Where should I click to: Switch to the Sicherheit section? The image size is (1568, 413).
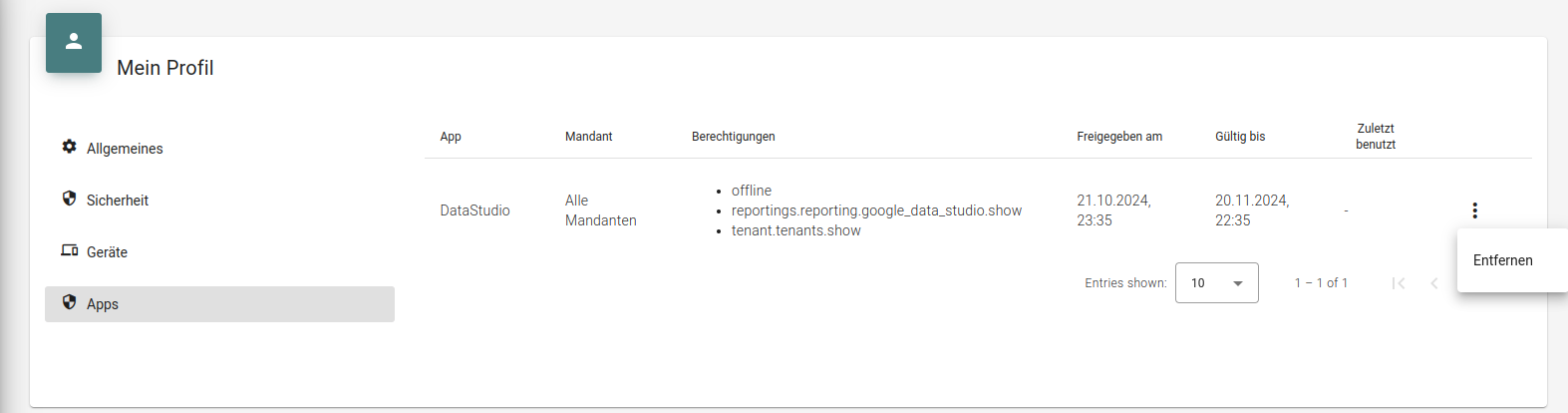coord(118,201)
